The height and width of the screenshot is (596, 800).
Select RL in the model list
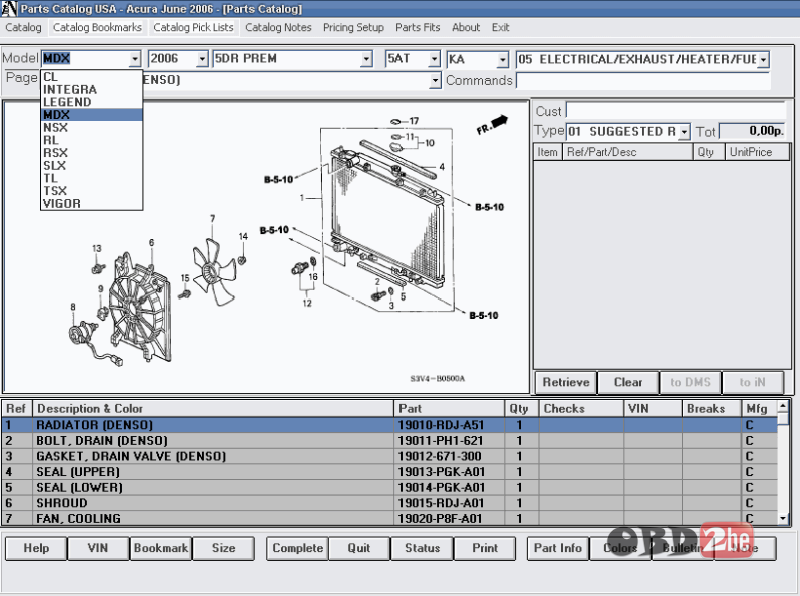click(91, 140)
